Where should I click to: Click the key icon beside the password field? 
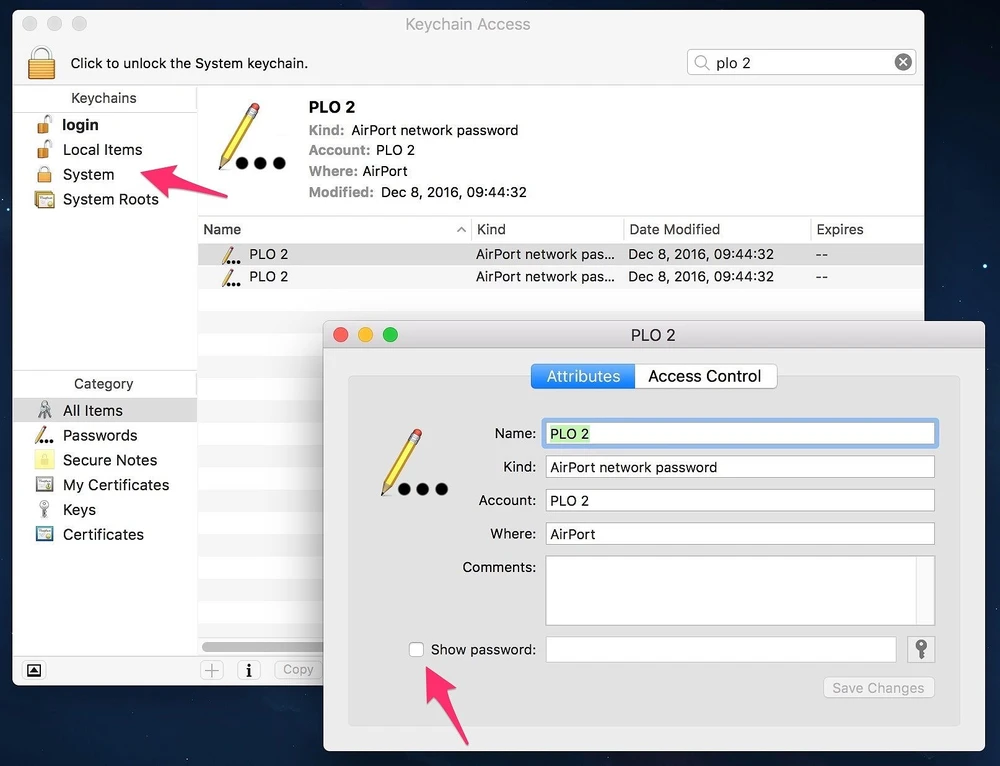(920, 650)
